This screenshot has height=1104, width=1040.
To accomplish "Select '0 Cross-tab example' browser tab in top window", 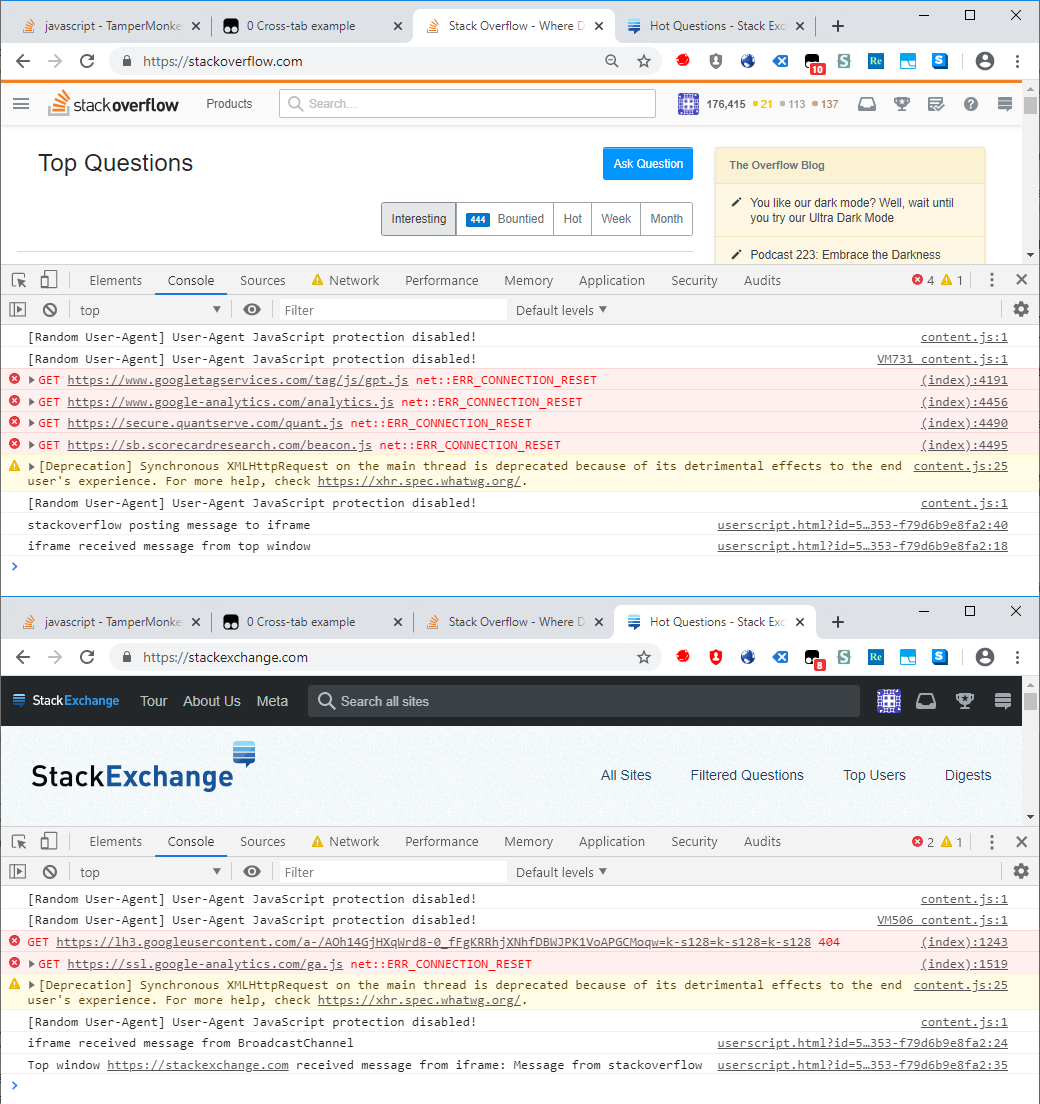I will pyautogui.click(x=310, y=26).
